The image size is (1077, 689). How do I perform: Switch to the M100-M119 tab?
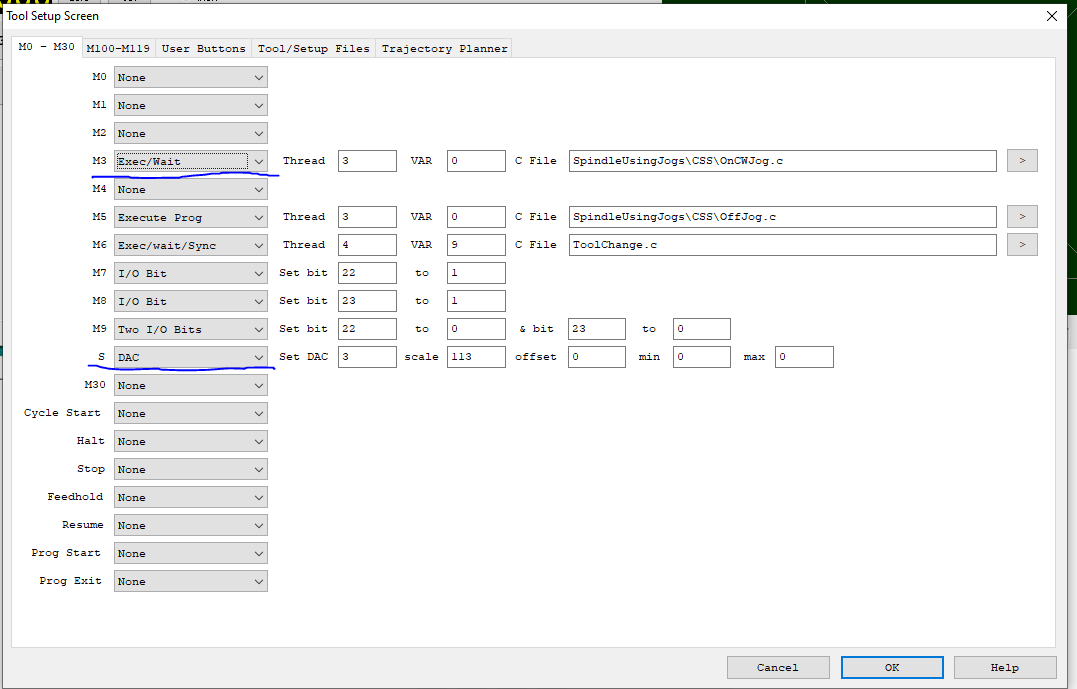point(118,48)
